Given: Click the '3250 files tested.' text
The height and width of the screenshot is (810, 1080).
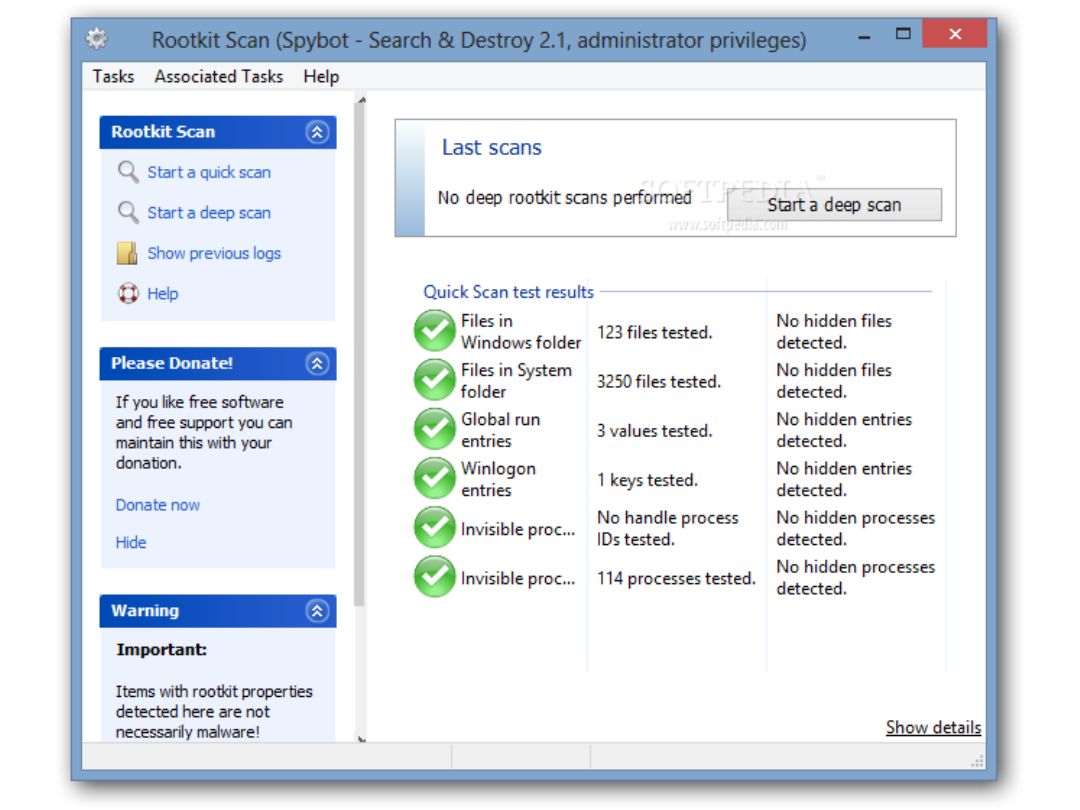Looking at the screenshot, I should click(658, 382).
